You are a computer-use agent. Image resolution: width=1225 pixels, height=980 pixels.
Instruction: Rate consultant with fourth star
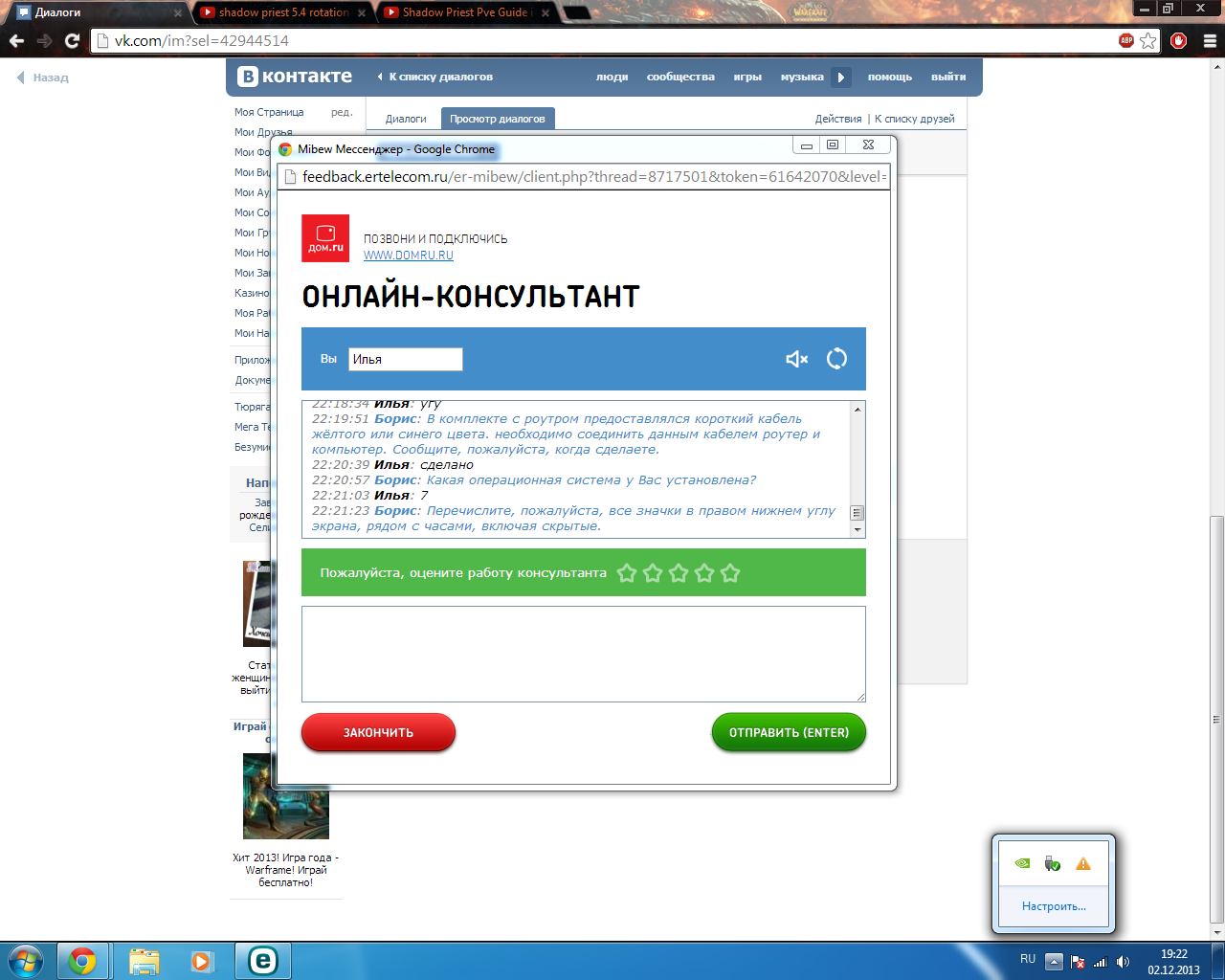coord(704,573)
